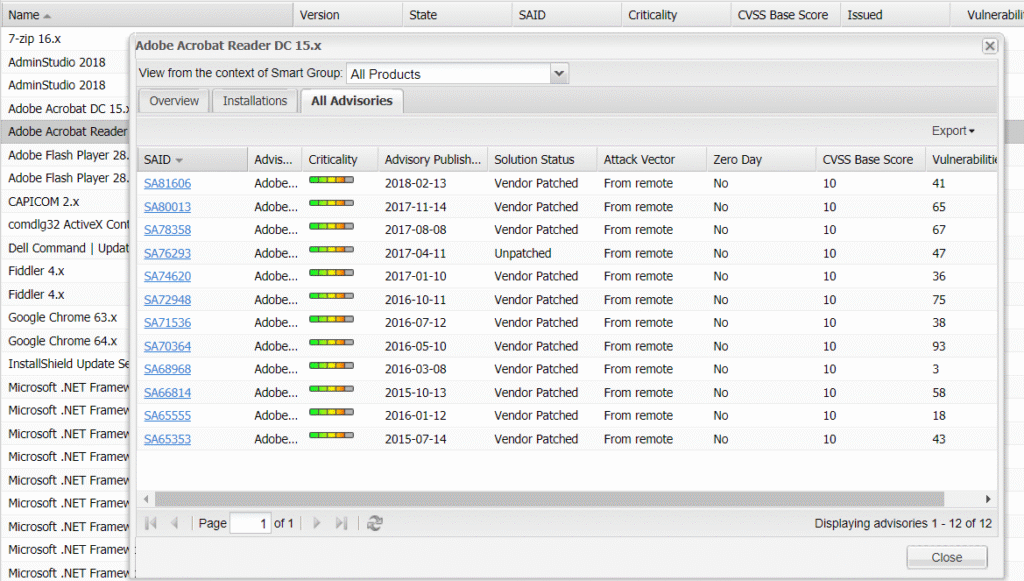1024x581 pixels.
Task: Open advisory SA78358
Action: [168, 230]
